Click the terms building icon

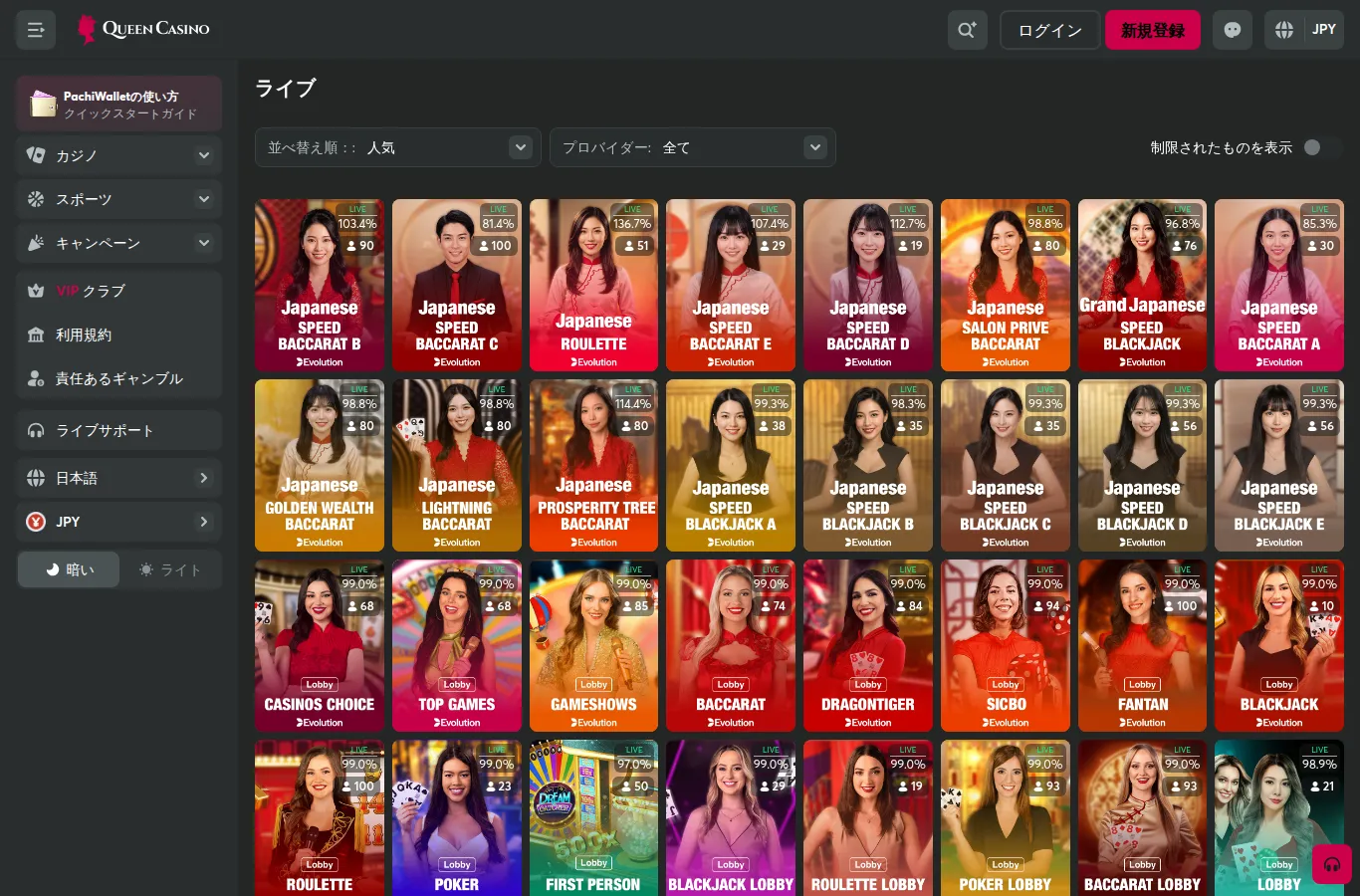point(36,335)
